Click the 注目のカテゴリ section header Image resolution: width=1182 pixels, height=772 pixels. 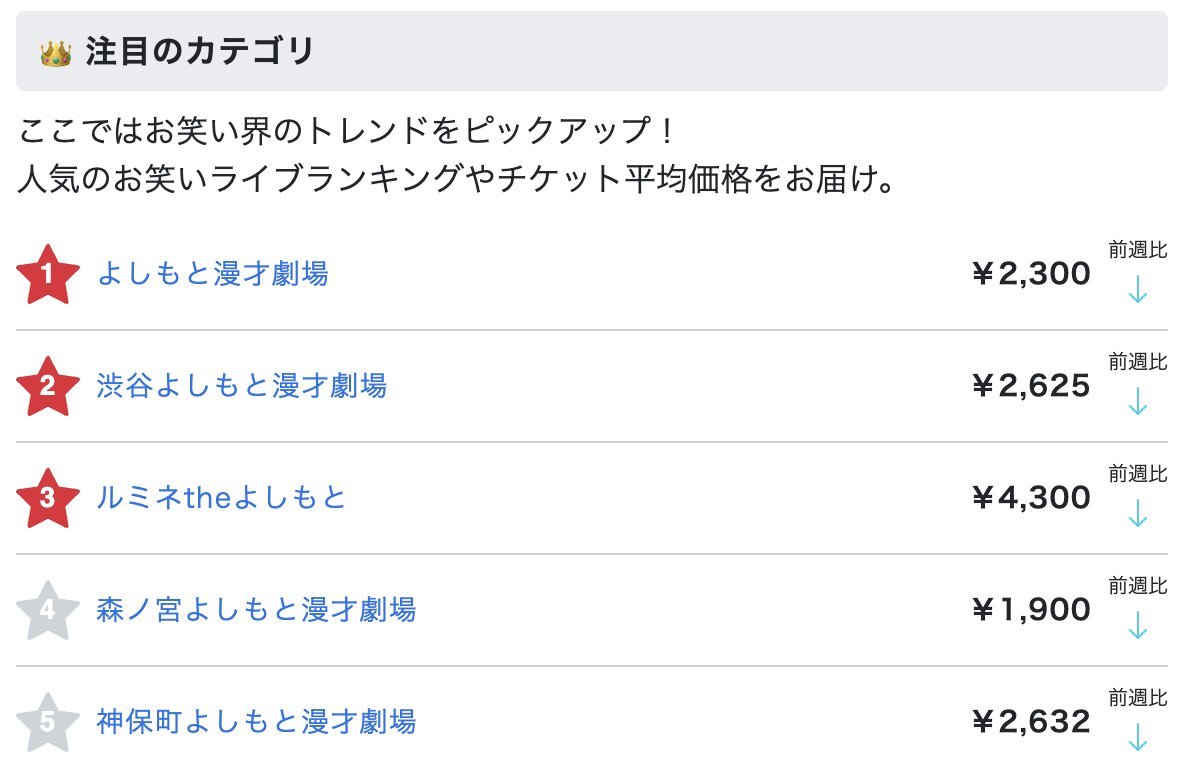592,51
